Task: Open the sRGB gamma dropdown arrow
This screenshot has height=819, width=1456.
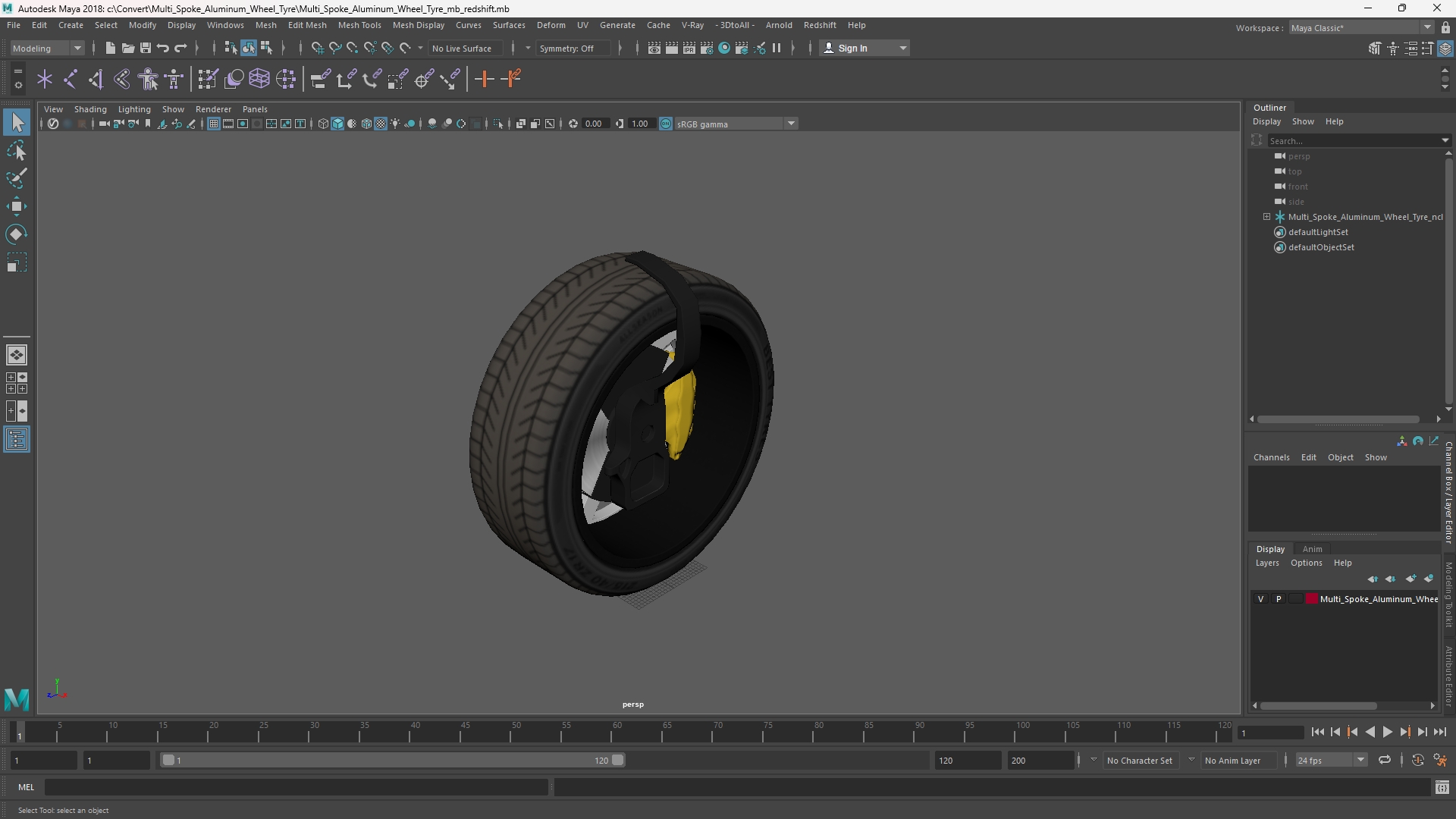Action: (791, 124)
